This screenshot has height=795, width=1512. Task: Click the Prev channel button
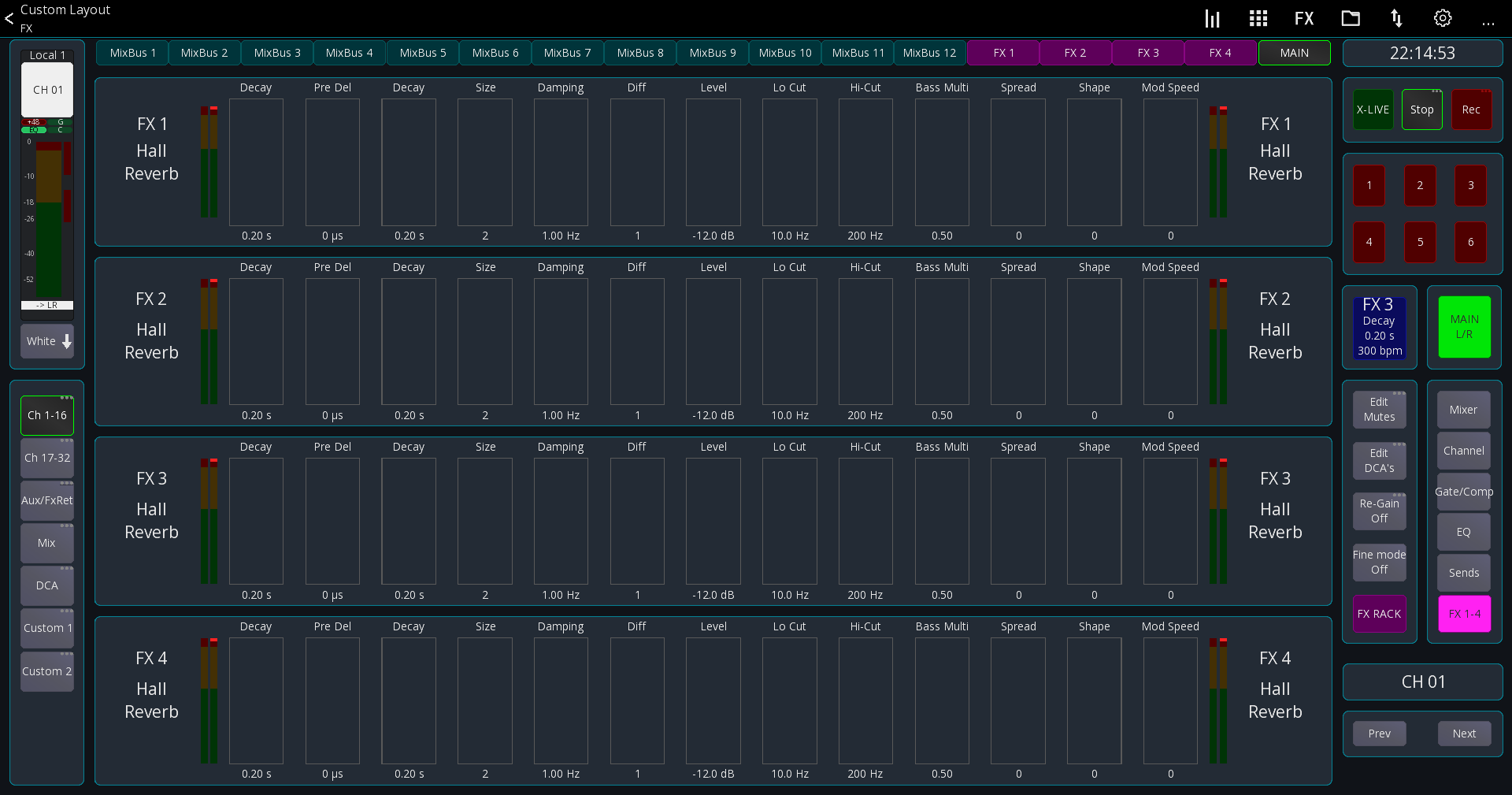click(1379, 734)
